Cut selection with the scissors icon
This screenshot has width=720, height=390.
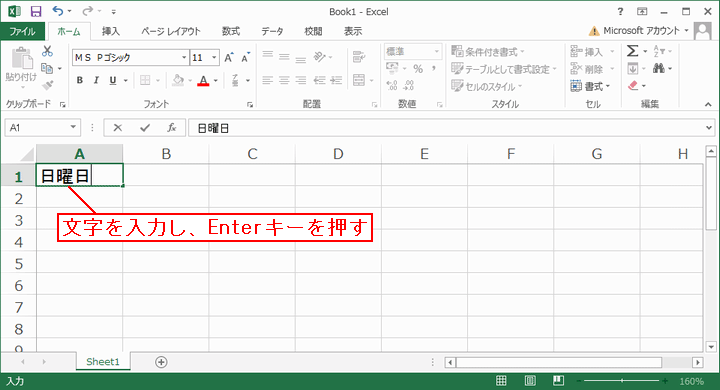click(47, 51)
